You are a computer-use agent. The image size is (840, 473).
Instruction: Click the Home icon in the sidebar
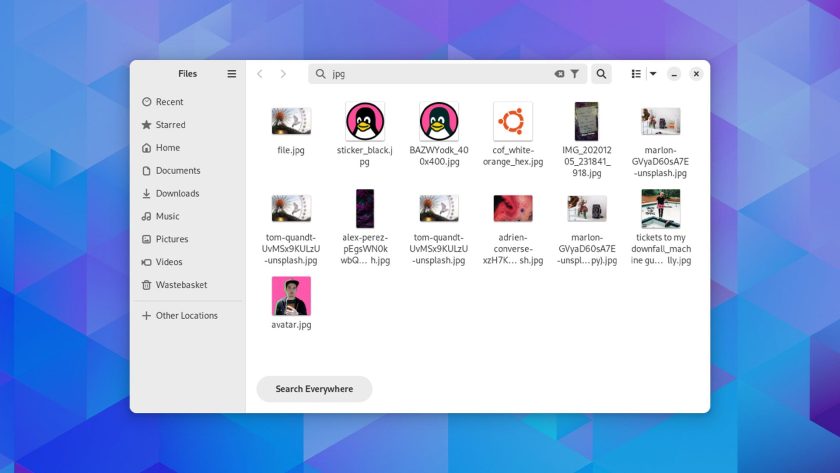(x=147, y=148)
